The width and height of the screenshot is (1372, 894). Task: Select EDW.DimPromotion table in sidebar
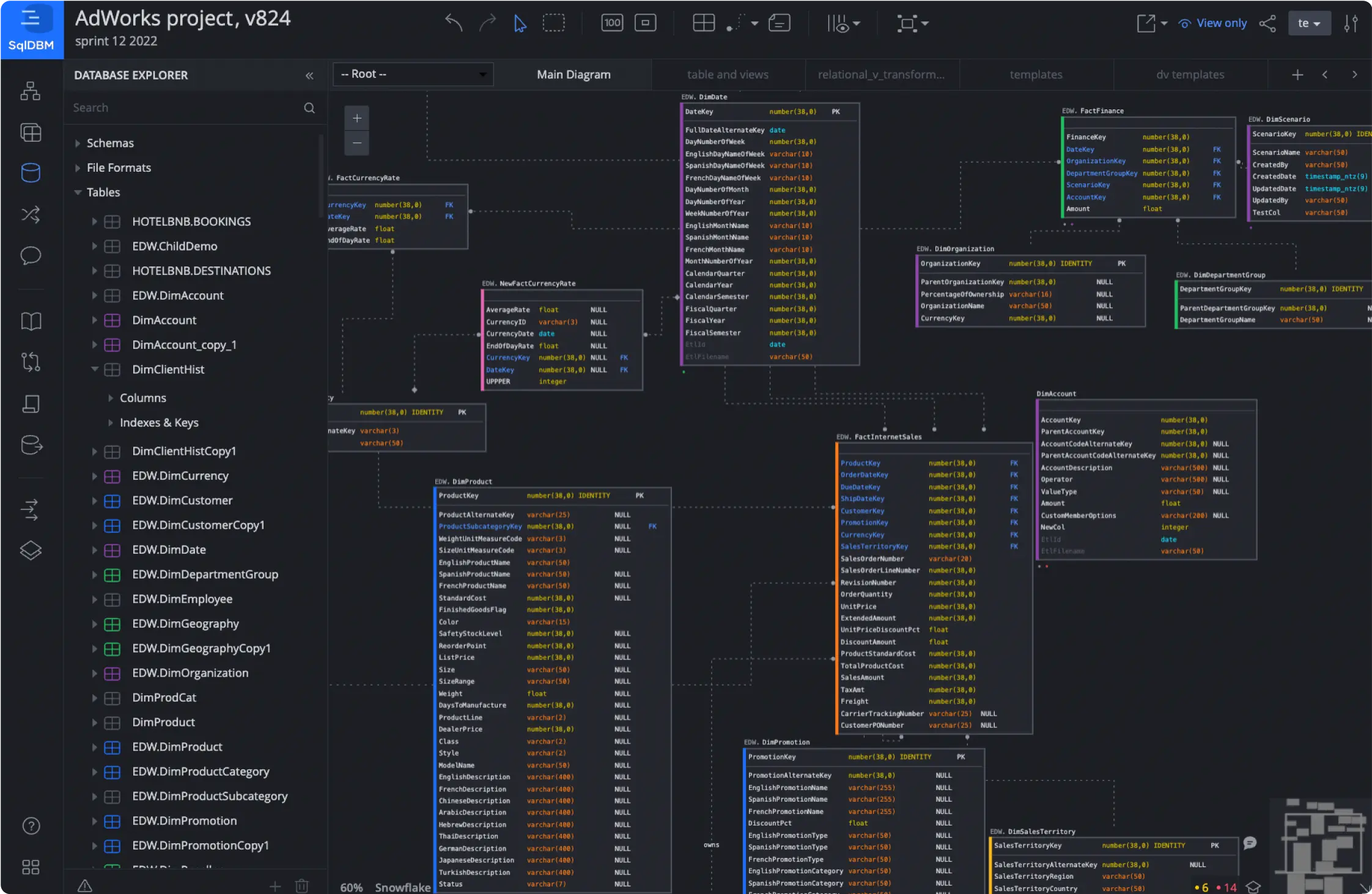tap(183, 820)
